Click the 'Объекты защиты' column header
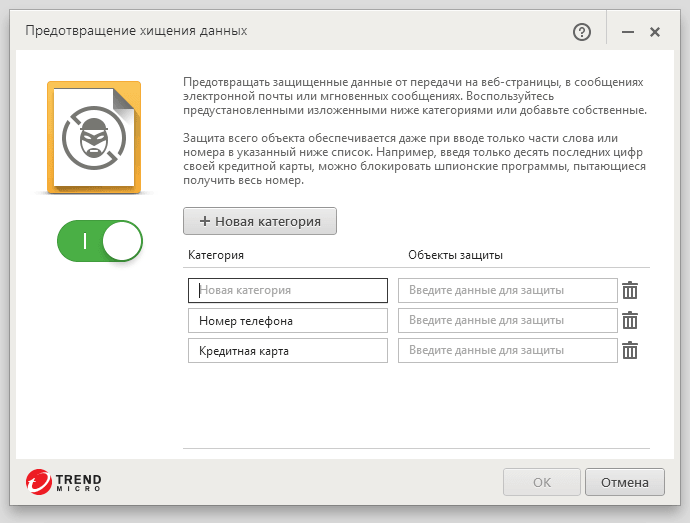Viewport: 690px width, 523px height. pyautogui.click(x=455, y=255)
